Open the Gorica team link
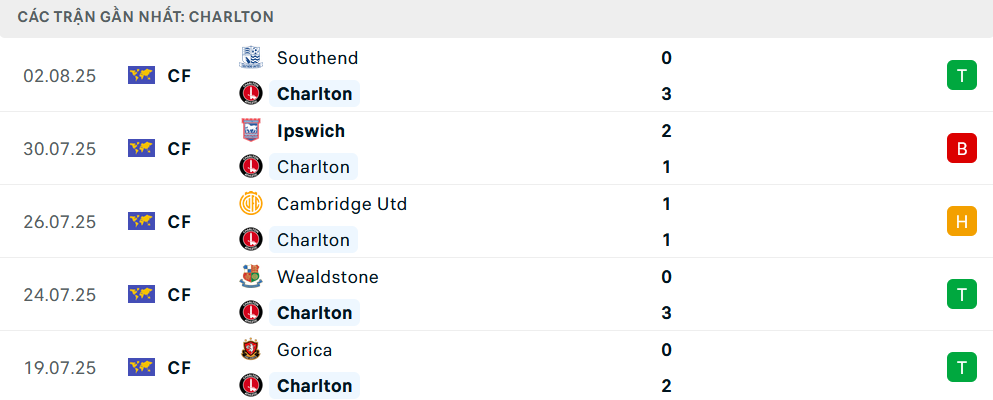 (305, 350)
